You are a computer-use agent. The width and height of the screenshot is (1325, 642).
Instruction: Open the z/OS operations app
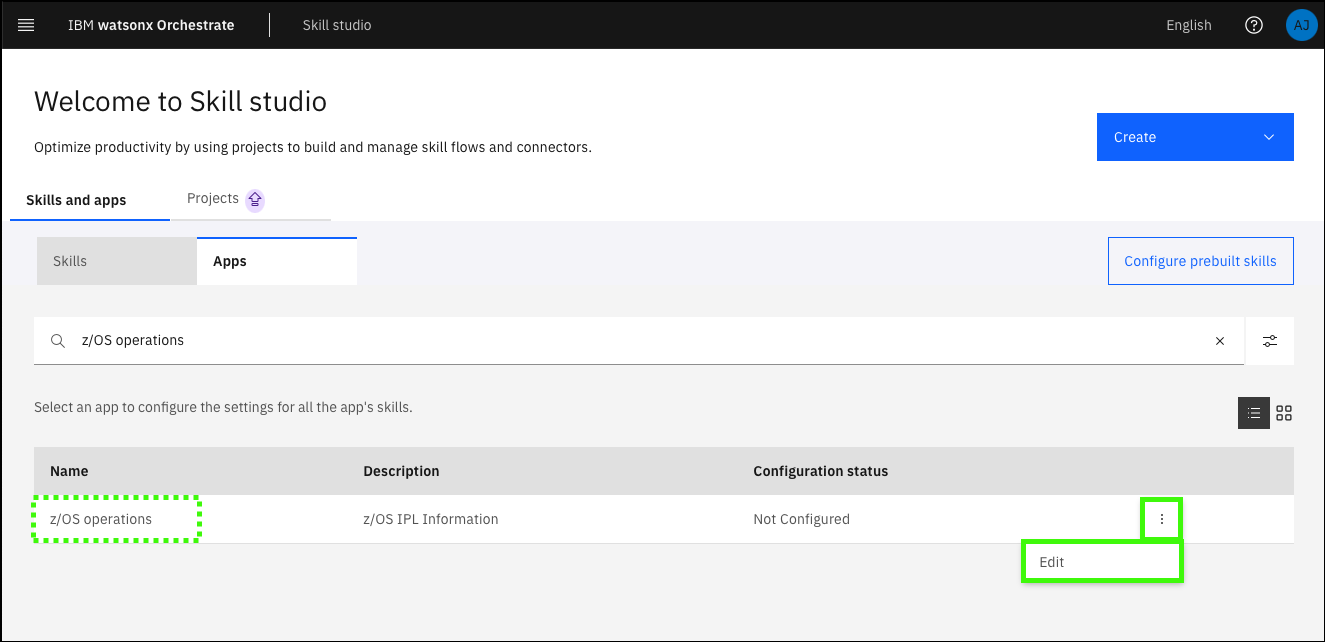[x=101, y=519]
